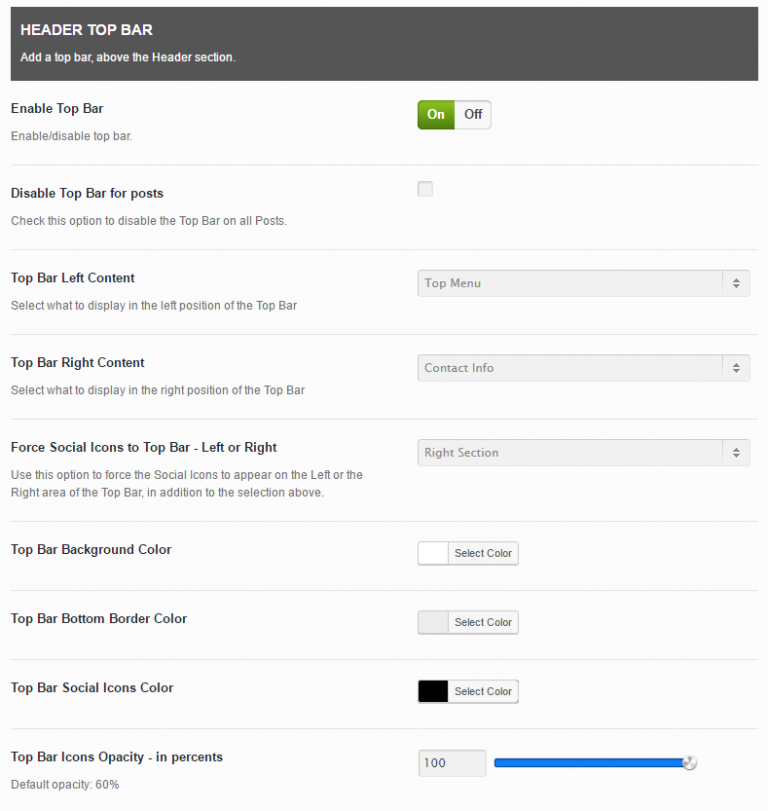Click 'Top Bar Bottom Border Color' label
The height and width of the screenshot is (811, 768).
click(x=99, y=619)
